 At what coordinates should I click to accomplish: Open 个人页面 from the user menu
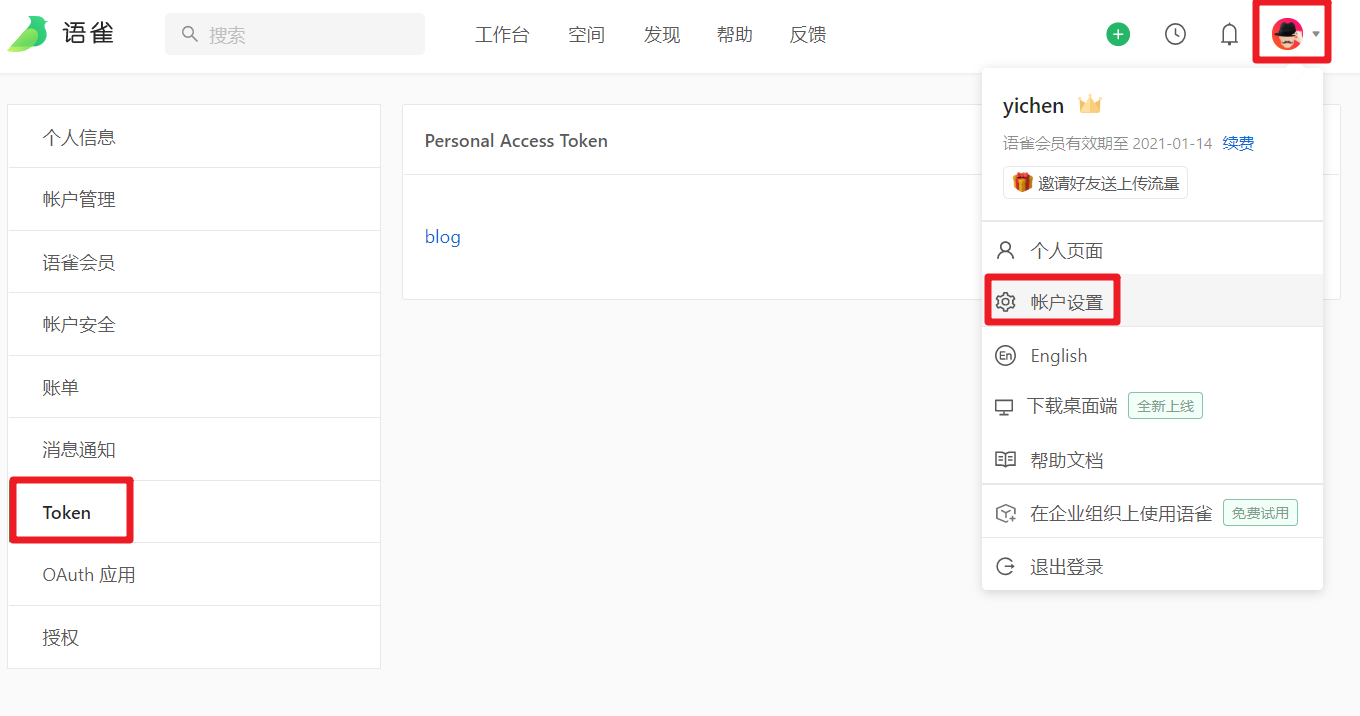(x=1066, y=250)
